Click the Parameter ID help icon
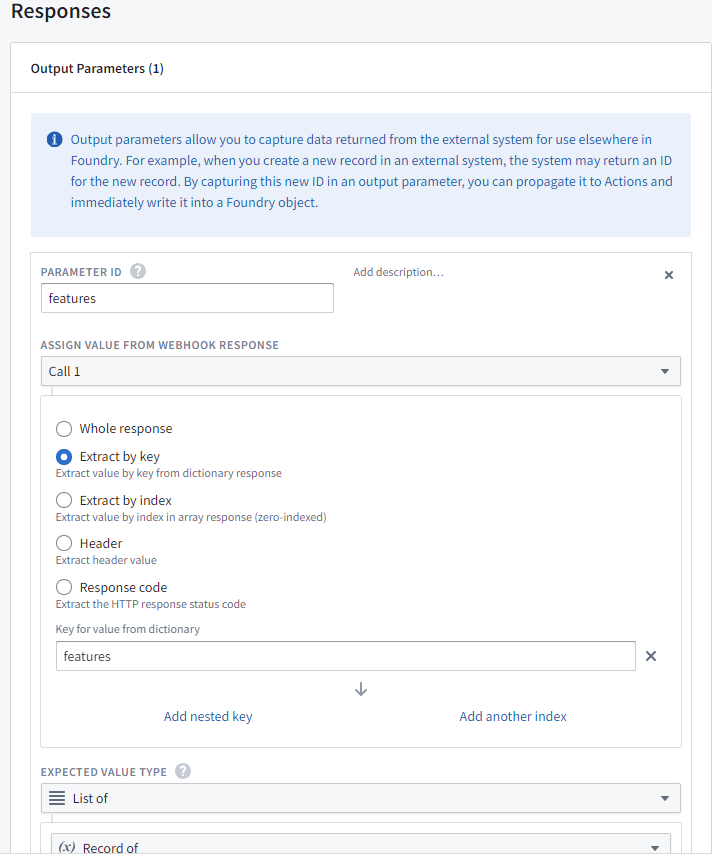The image size is (712, 854). tap(138, 272)
